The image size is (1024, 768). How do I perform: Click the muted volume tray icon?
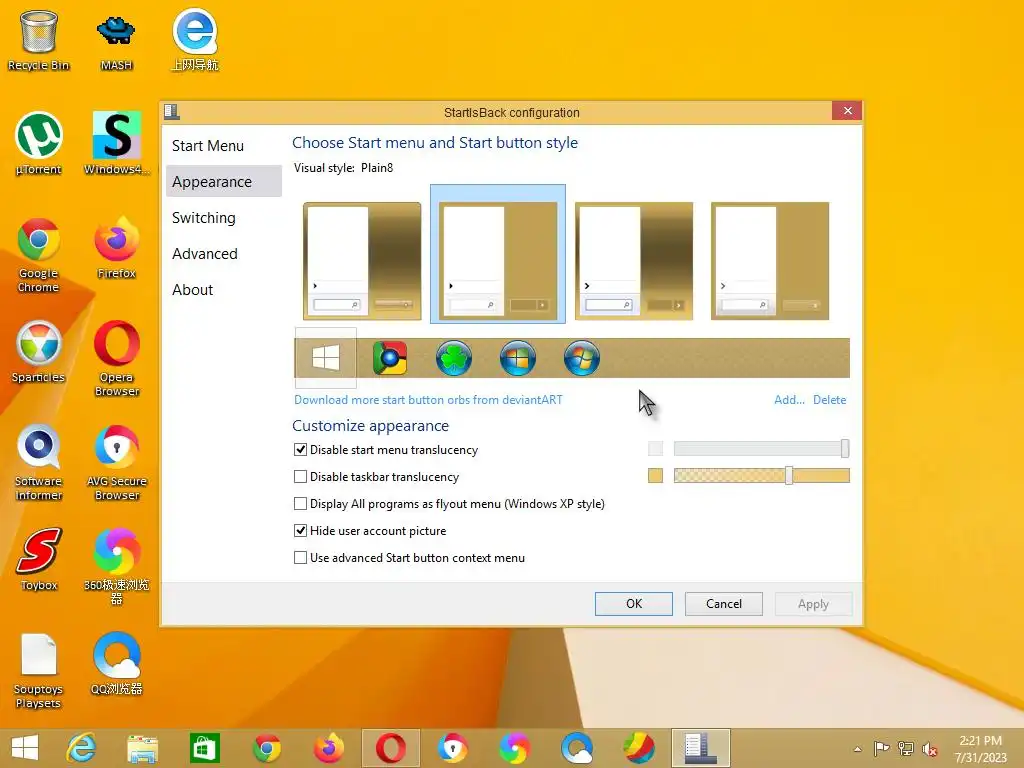[929, 749]
